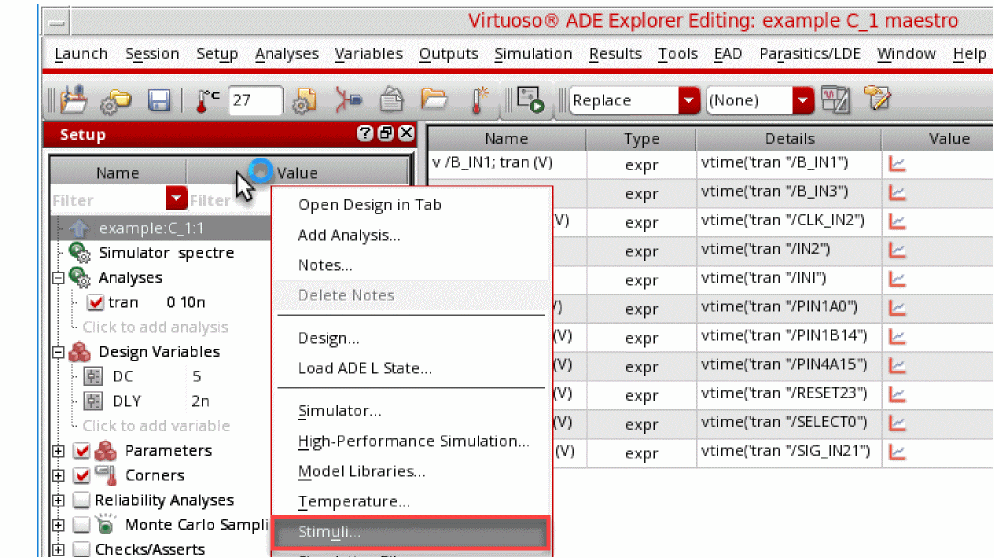Click the Name filter field

pyautogui.click(x=108, y=200)
